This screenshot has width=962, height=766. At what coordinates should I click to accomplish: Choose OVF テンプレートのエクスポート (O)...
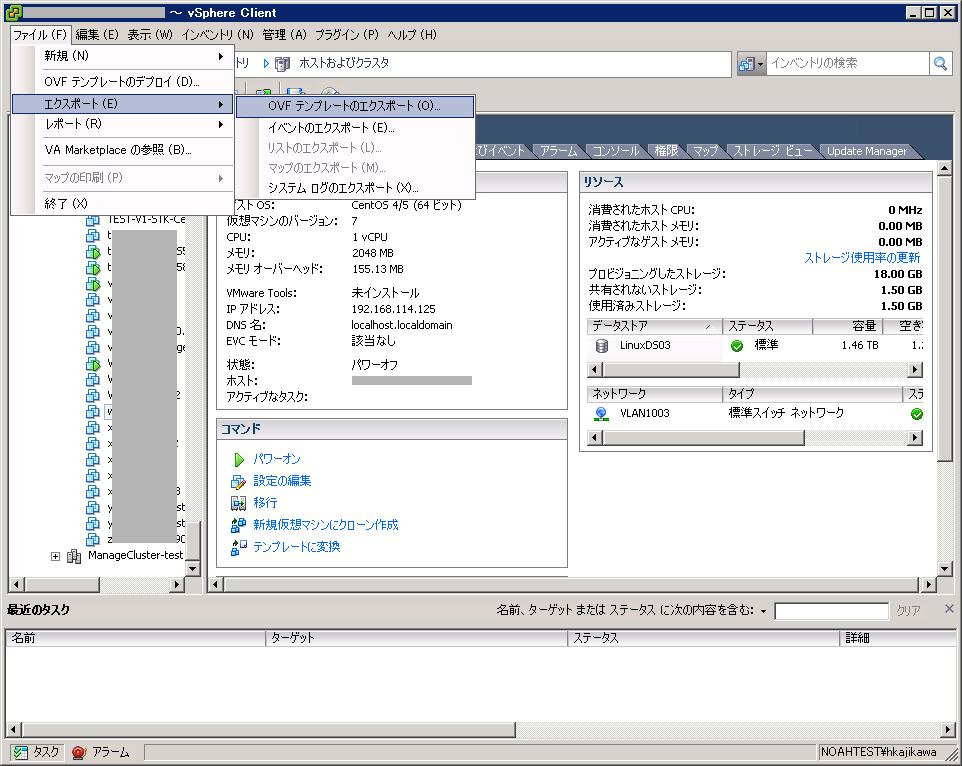click(355, 106)
